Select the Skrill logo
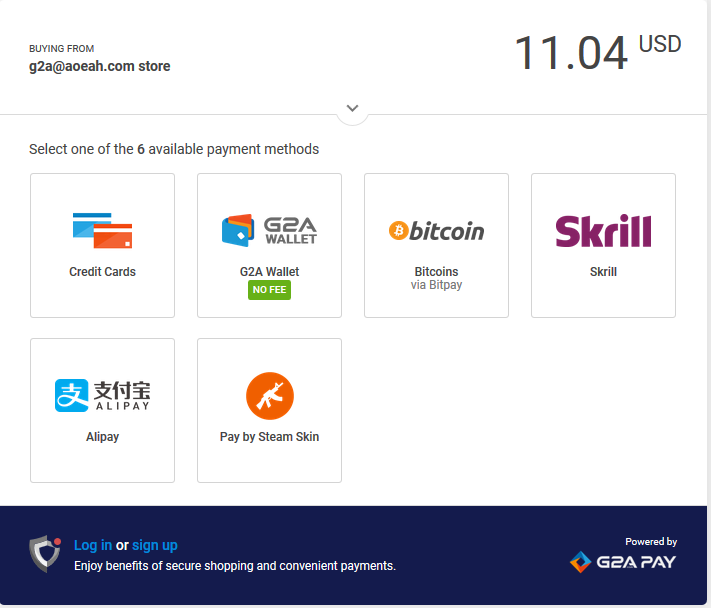The width and height of the screenshot is (711, 608). click(603, 231)
